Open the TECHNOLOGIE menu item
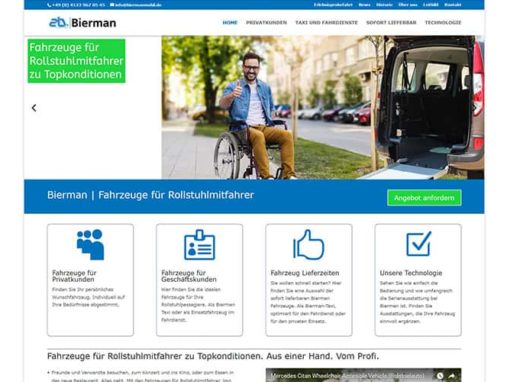 (443, 23)
